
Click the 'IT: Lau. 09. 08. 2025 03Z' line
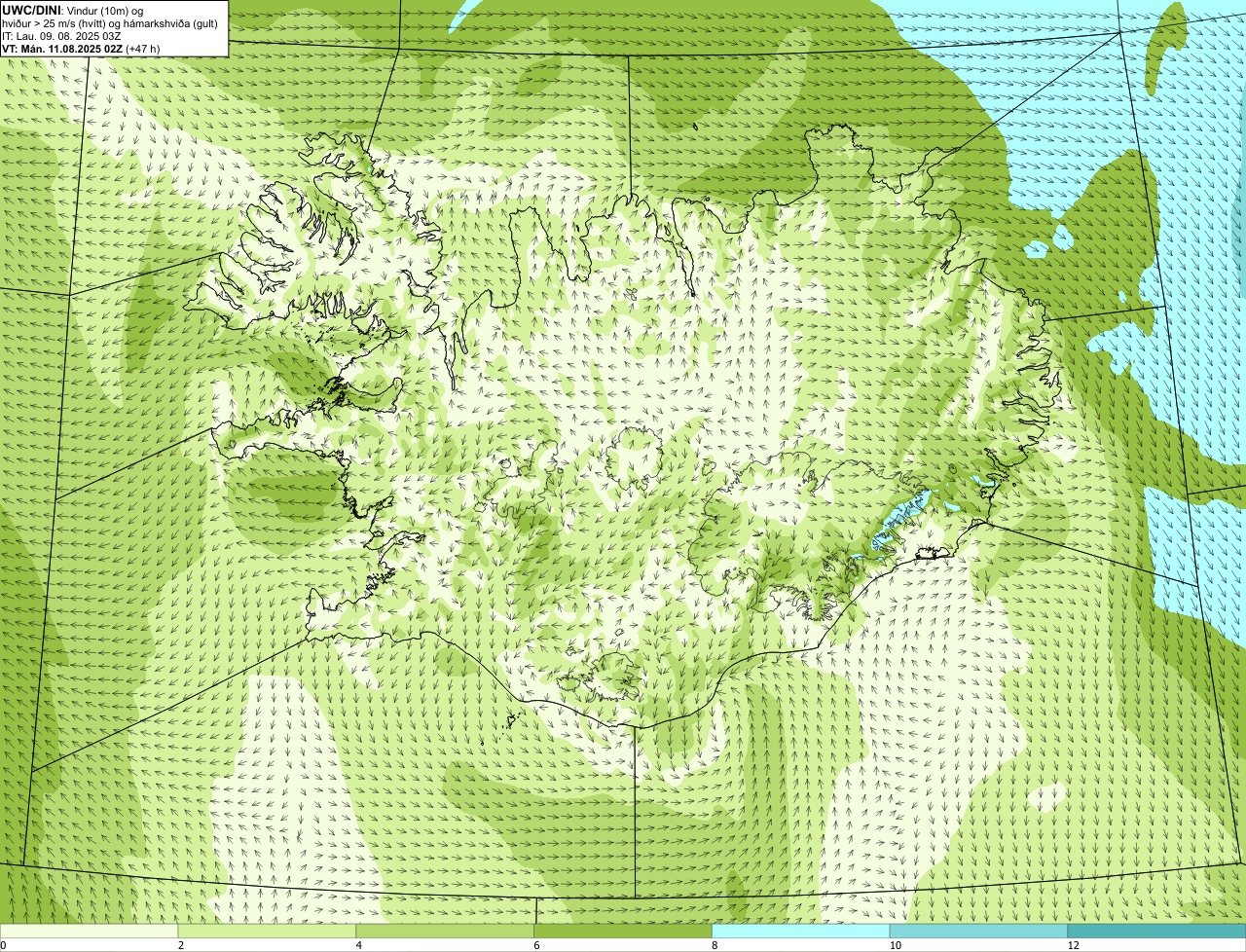tap(61, 36)
